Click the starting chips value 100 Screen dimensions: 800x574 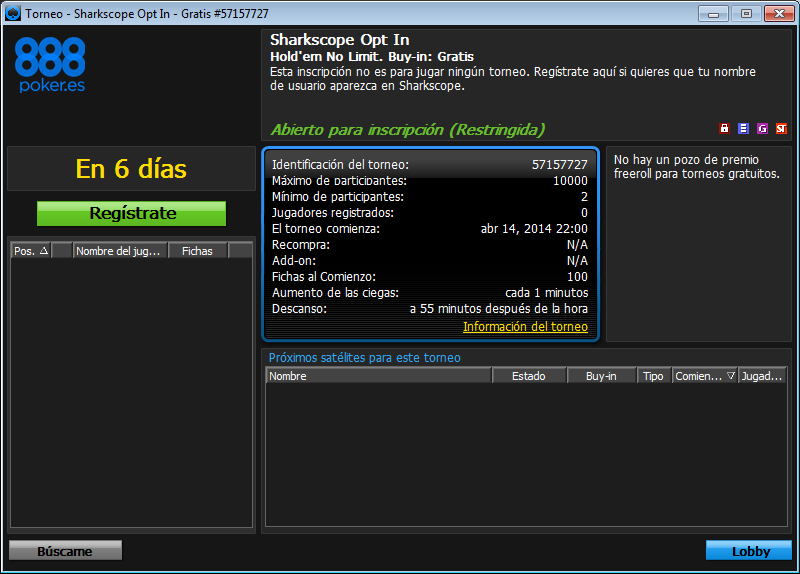coord(578,277)
